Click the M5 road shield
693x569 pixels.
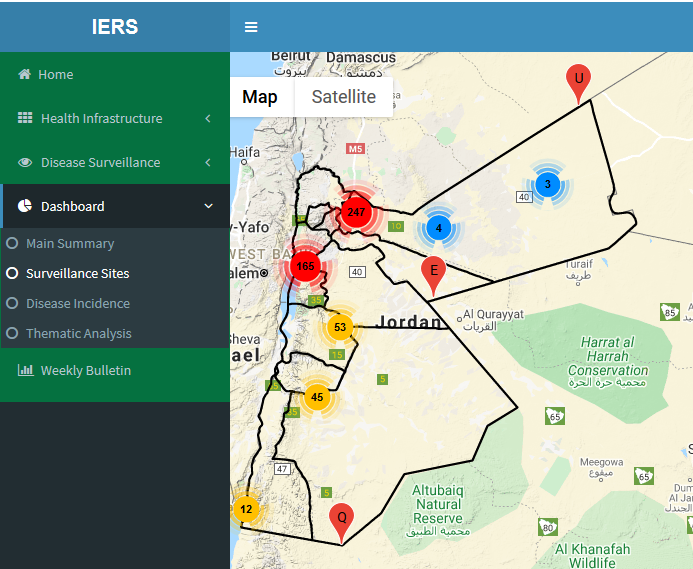pos(355,149)
